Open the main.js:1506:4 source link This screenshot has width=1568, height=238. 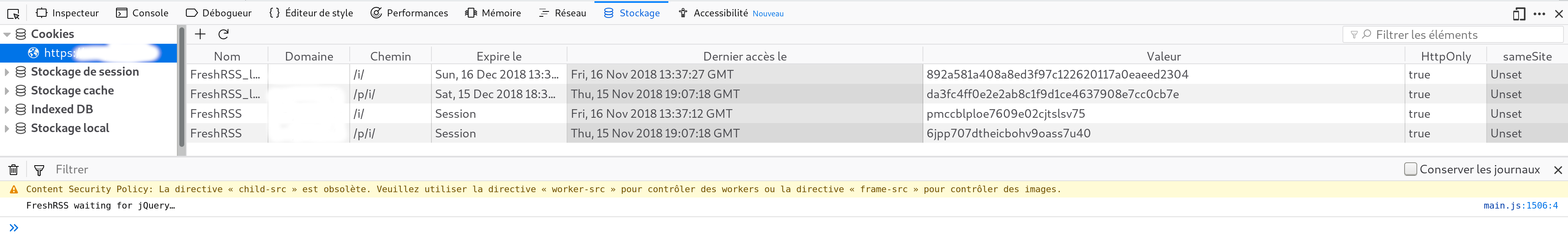click(1521, 205)
